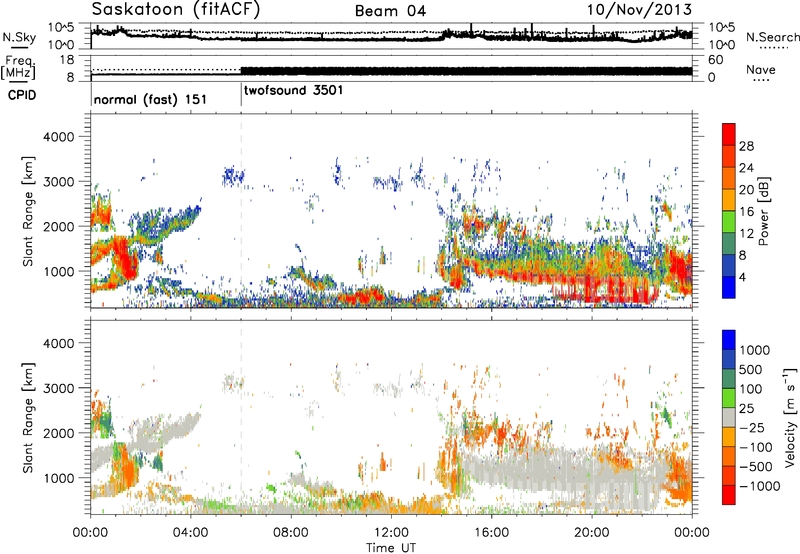The image size is (800, 554).
Task: Click the thick black frequency band in Freq panel
Action: click(466, 71)
